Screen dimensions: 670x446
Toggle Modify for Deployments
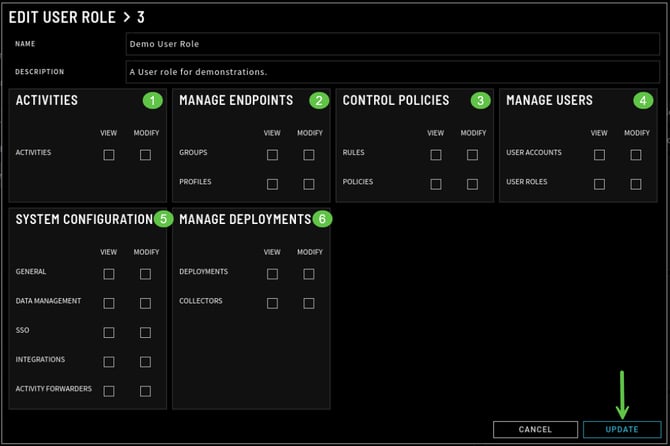point(309,274)
